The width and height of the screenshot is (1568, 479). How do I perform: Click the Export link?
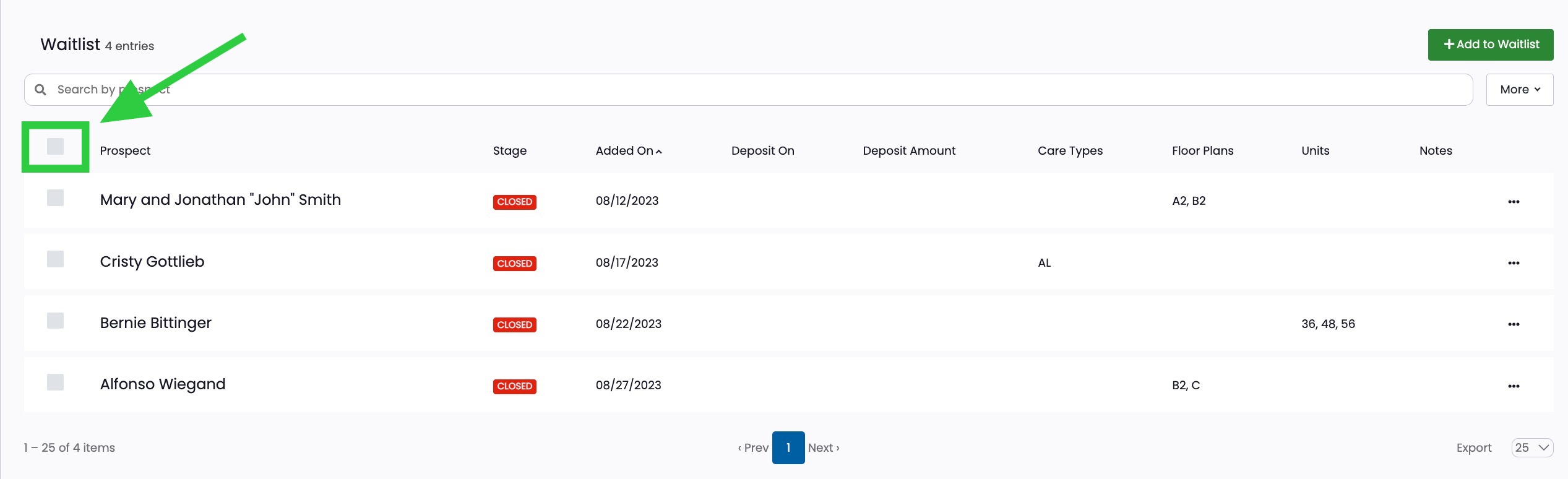pyautogui.click(x=1474, y=447)
